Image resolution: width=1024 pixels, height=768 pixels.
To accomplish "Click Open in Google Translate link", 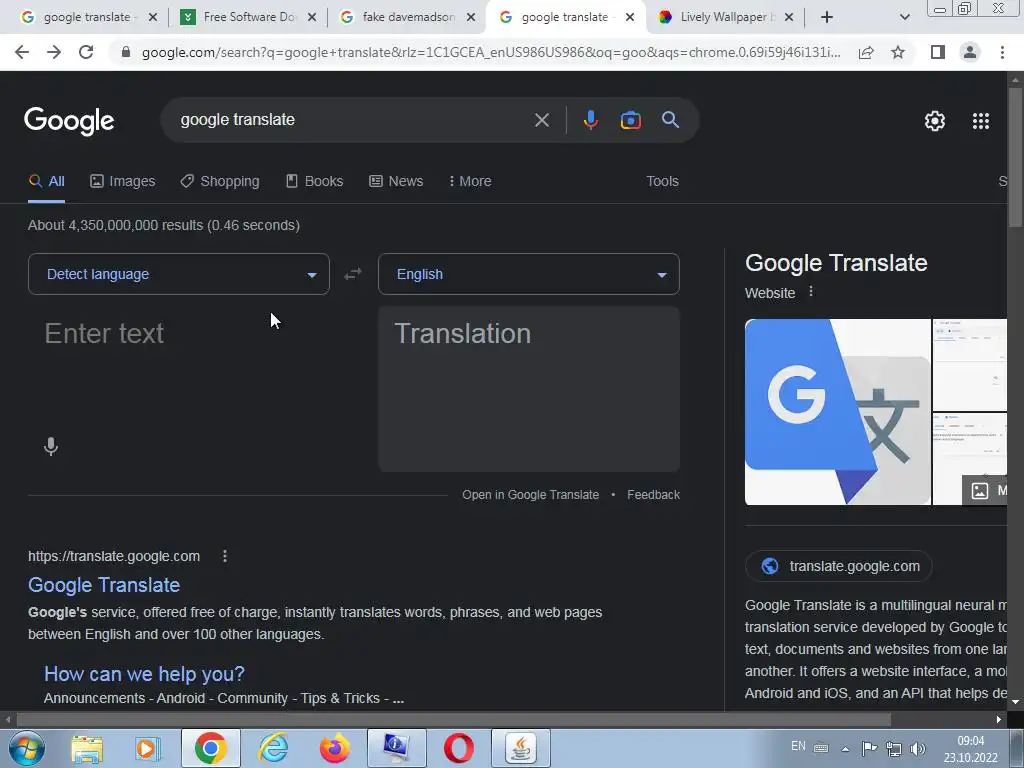I will pyautogui.click(x=530, y=495).
